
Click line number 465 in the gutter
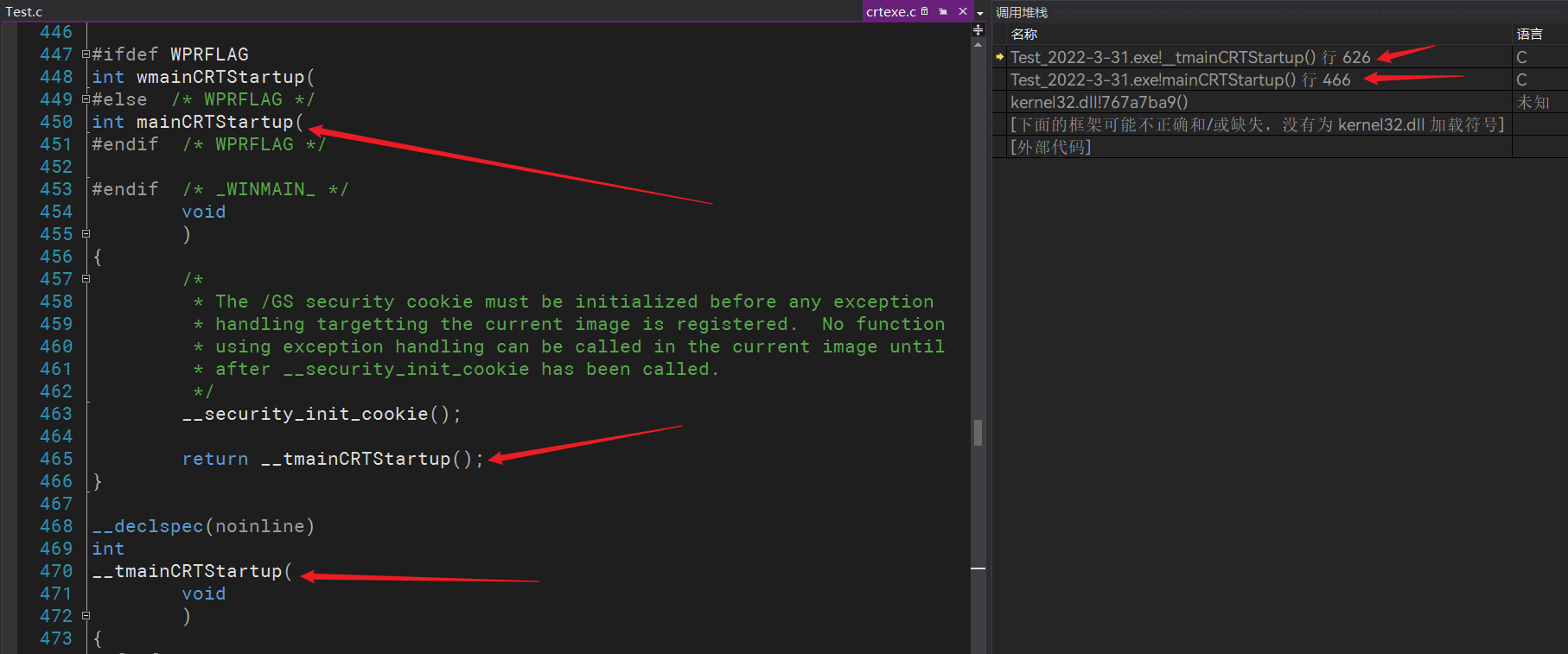[x=56, y=459]
